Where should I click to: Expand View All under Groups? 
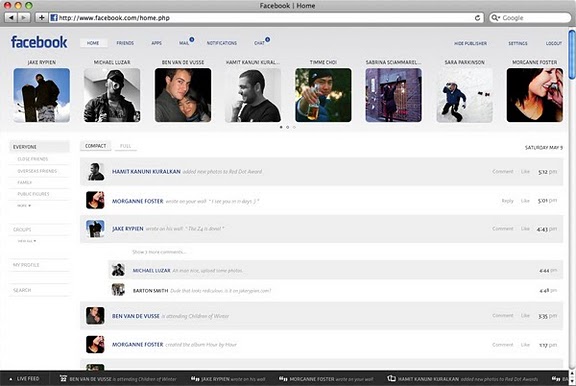(27, 241)
